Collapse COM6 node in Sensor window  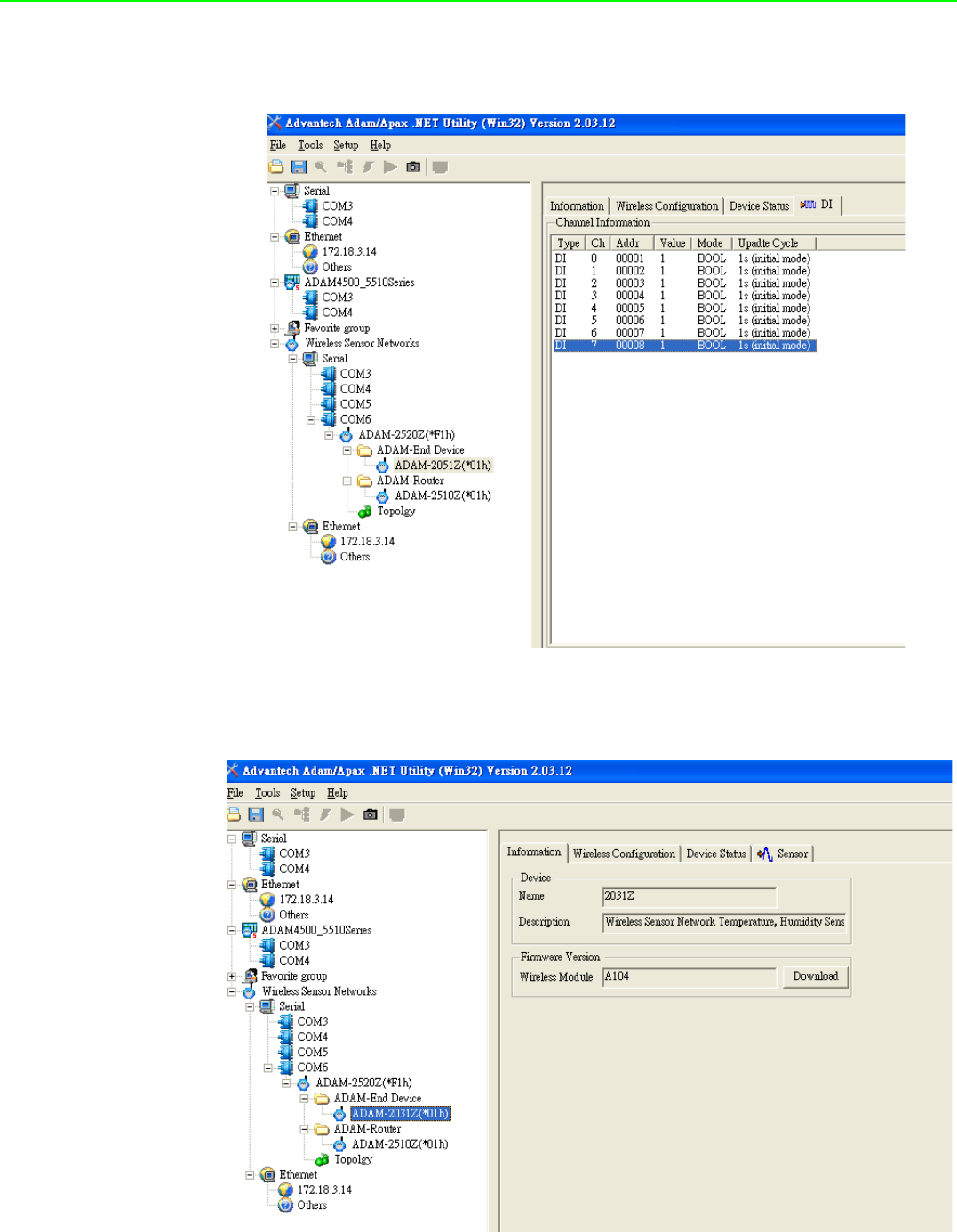click(268, 1068)
